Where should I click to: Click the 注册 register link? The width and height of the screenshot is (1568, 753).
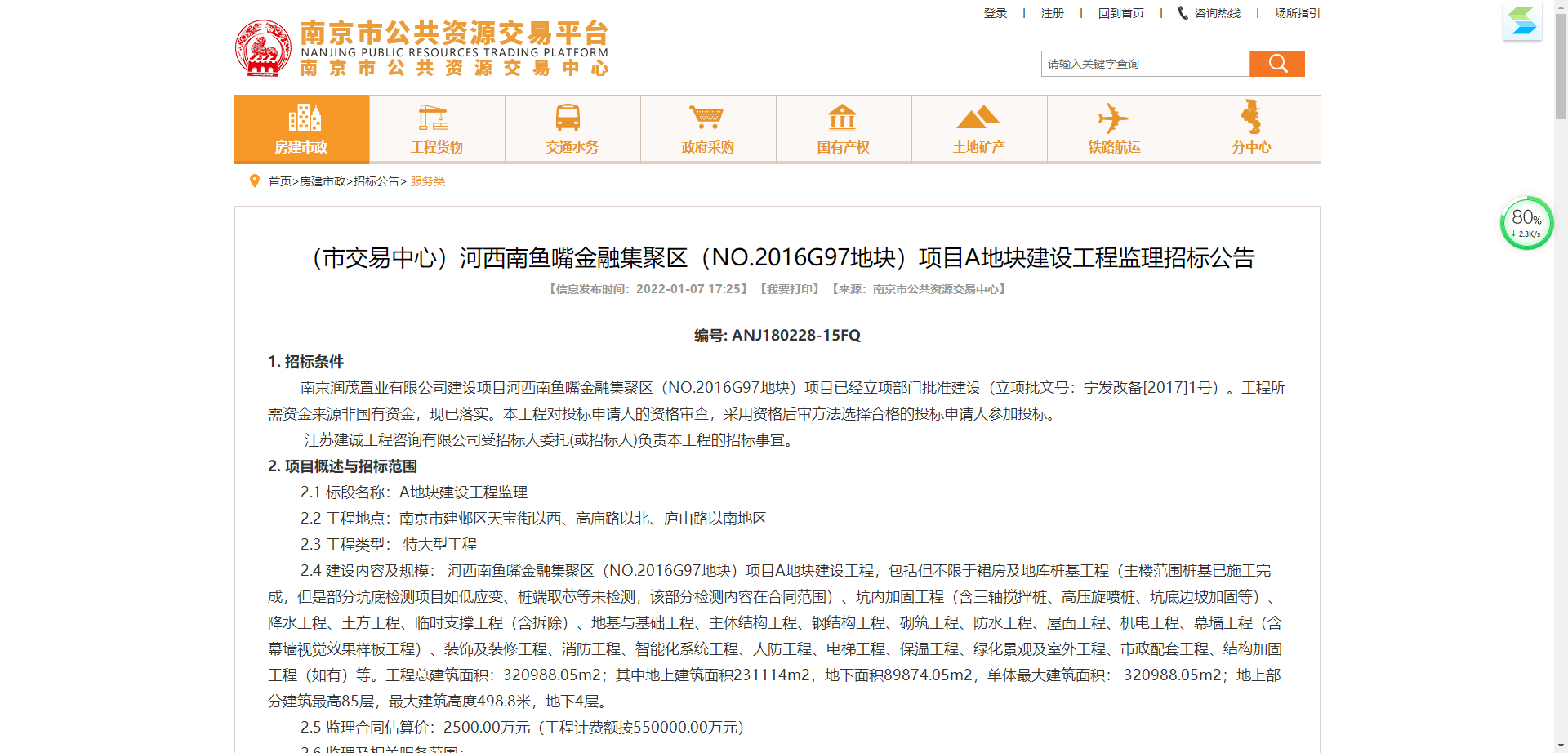[x=1052, y=13]
